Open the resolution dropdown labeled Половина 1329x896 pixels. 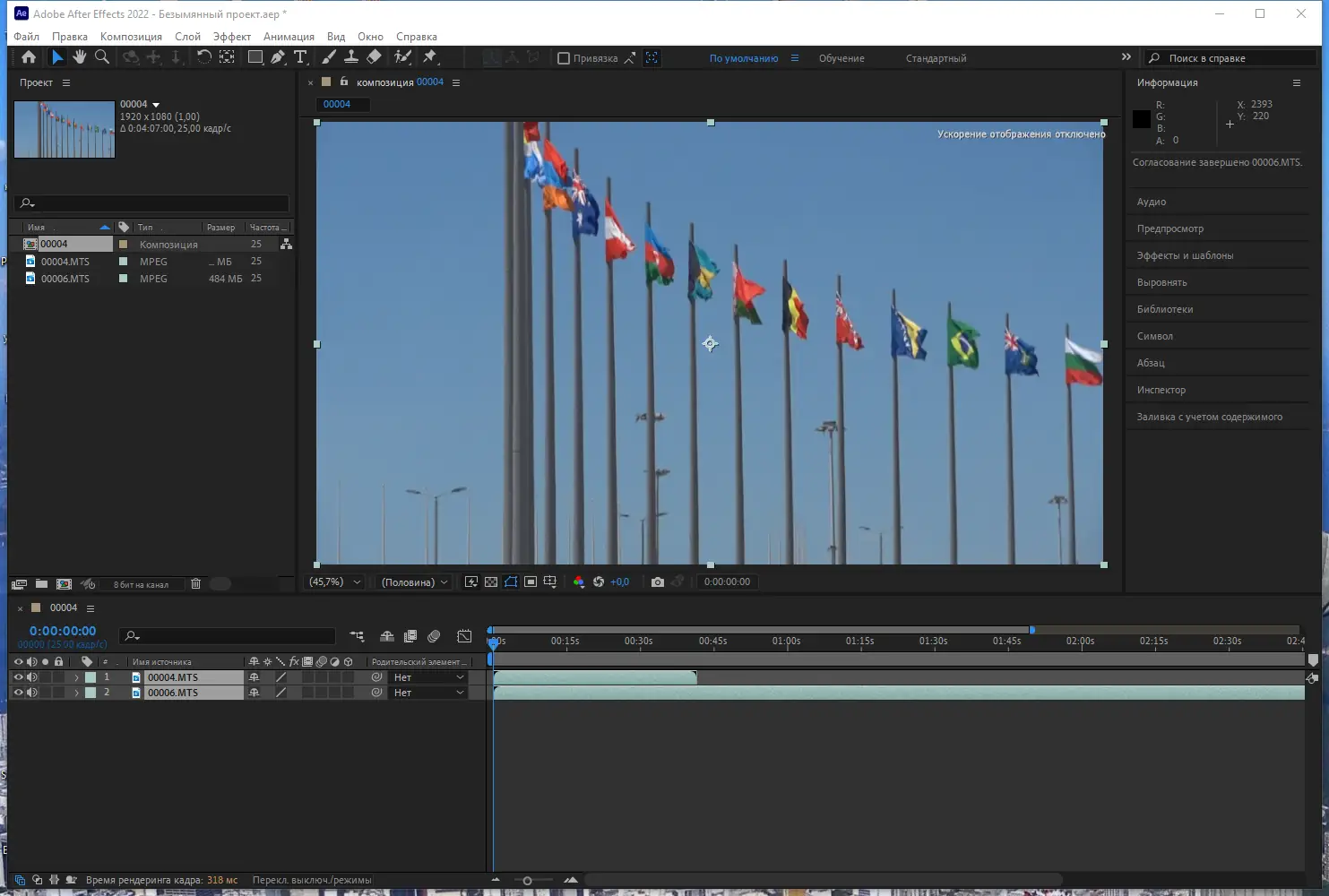412,582
